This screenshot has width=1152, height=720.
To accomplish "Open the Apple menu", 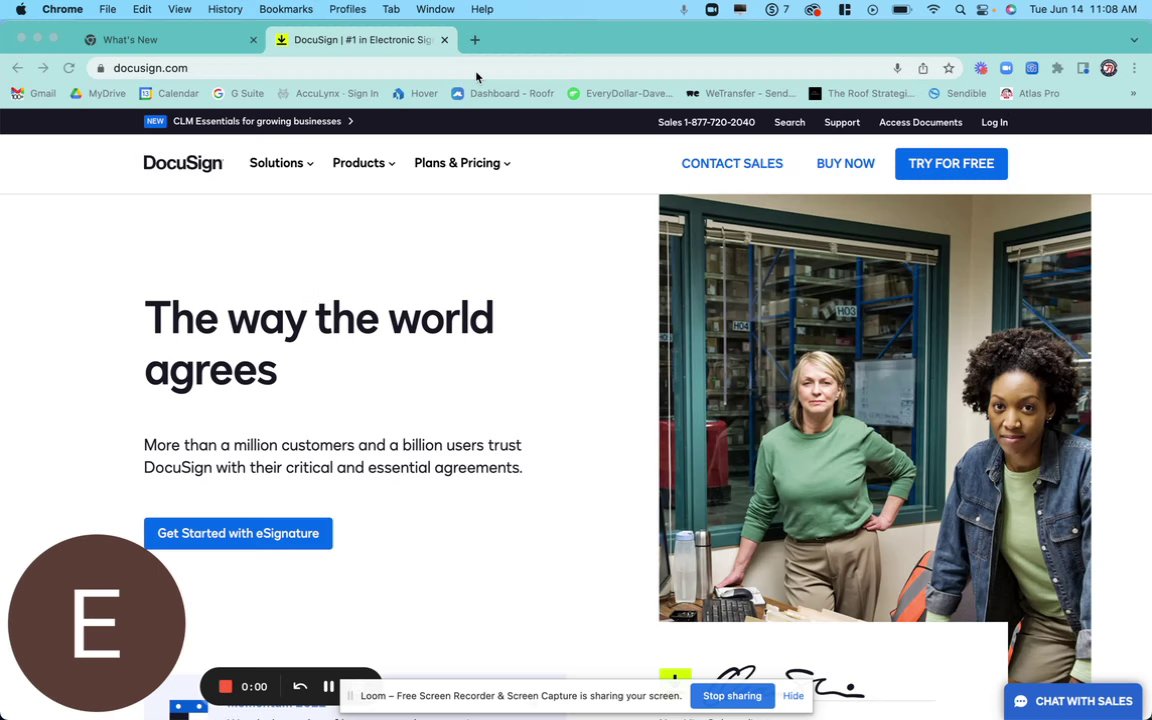I will (x=21, y=10).
